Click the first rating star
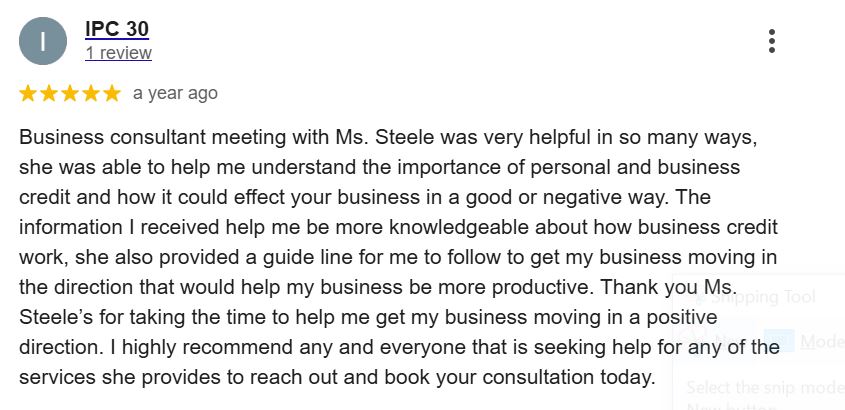This screenshot has height=410, width=845. pyautogui.click(x=28, y=94)
